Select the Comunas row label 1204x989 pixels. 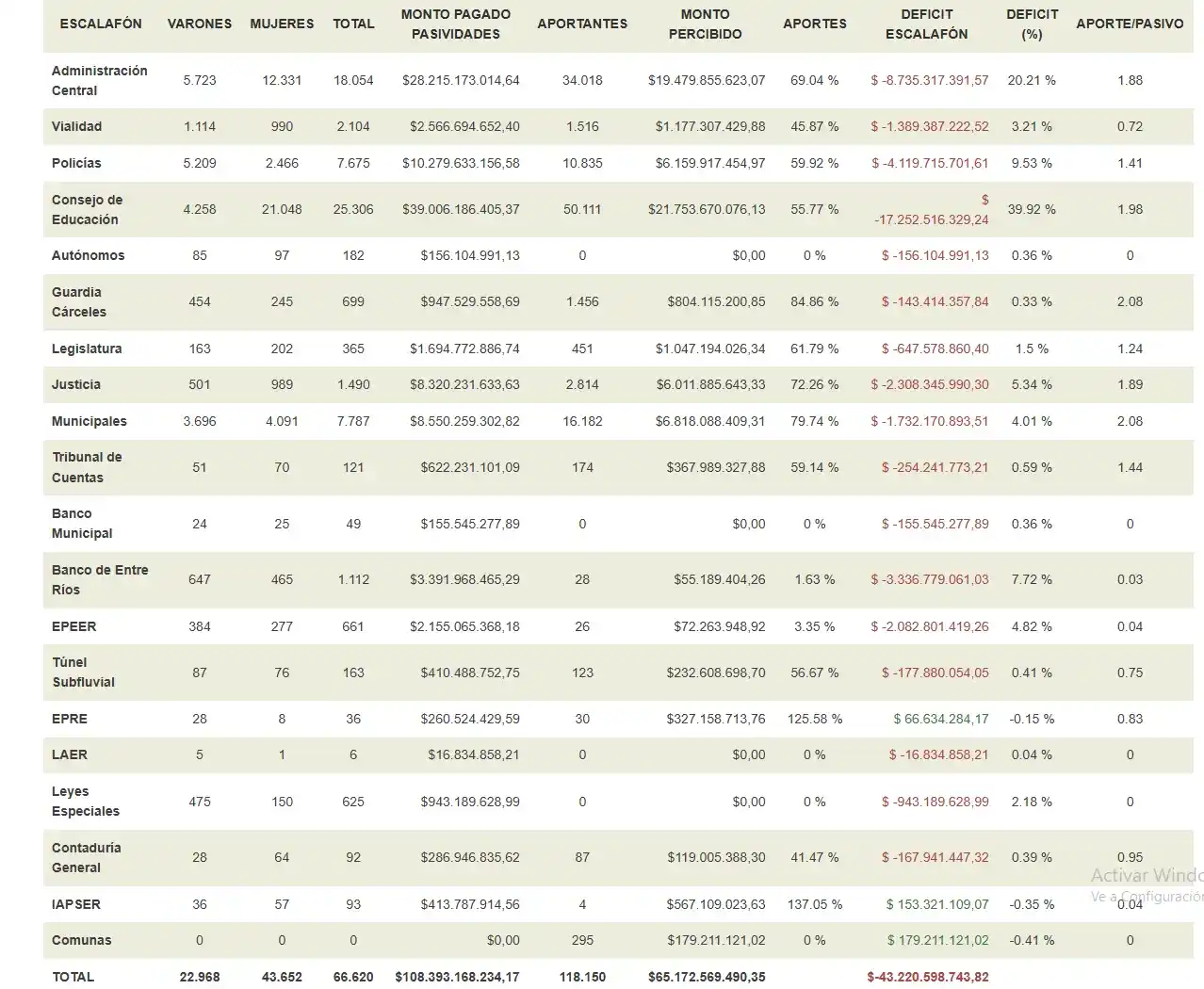click(x=82, y=940)
